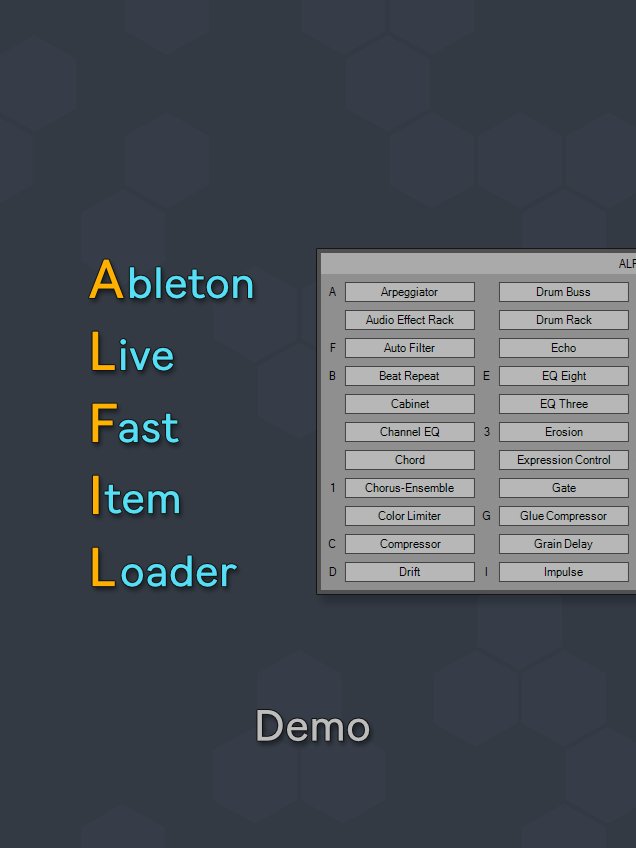Click the 'D' shortcut label beside Drift
Screen dimensions: 636x848
click(x=333, y=572)
